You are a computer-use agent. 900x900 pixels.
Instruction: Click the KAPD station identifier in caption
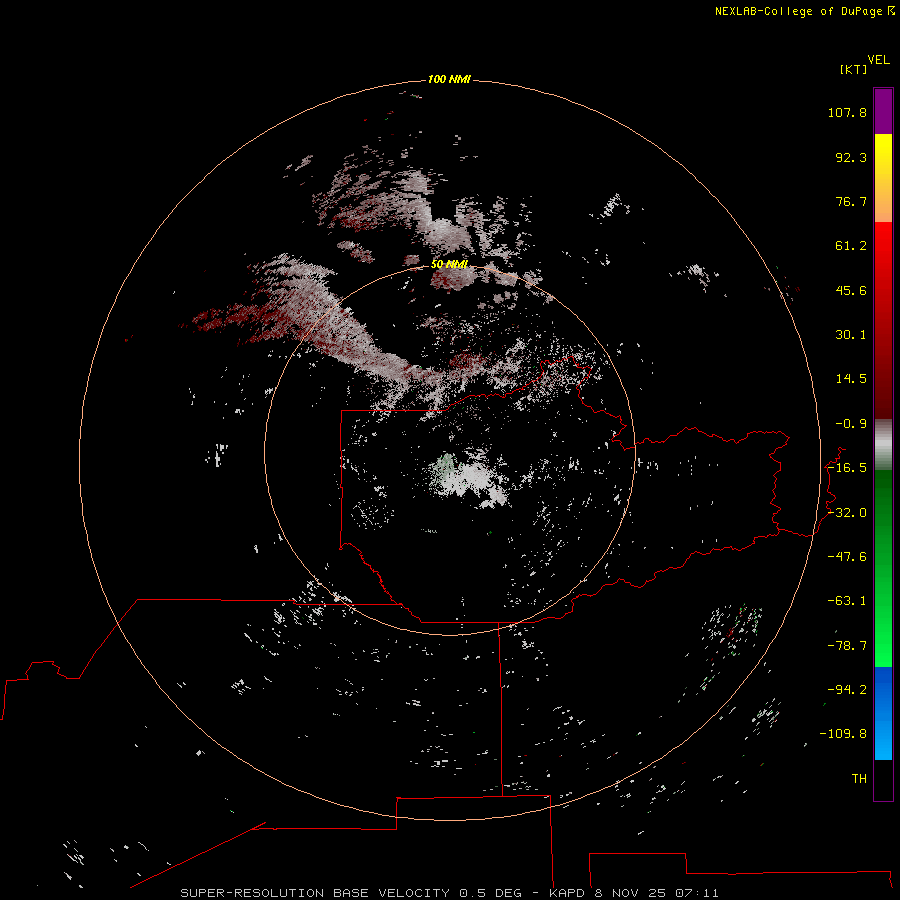(568, 893)
